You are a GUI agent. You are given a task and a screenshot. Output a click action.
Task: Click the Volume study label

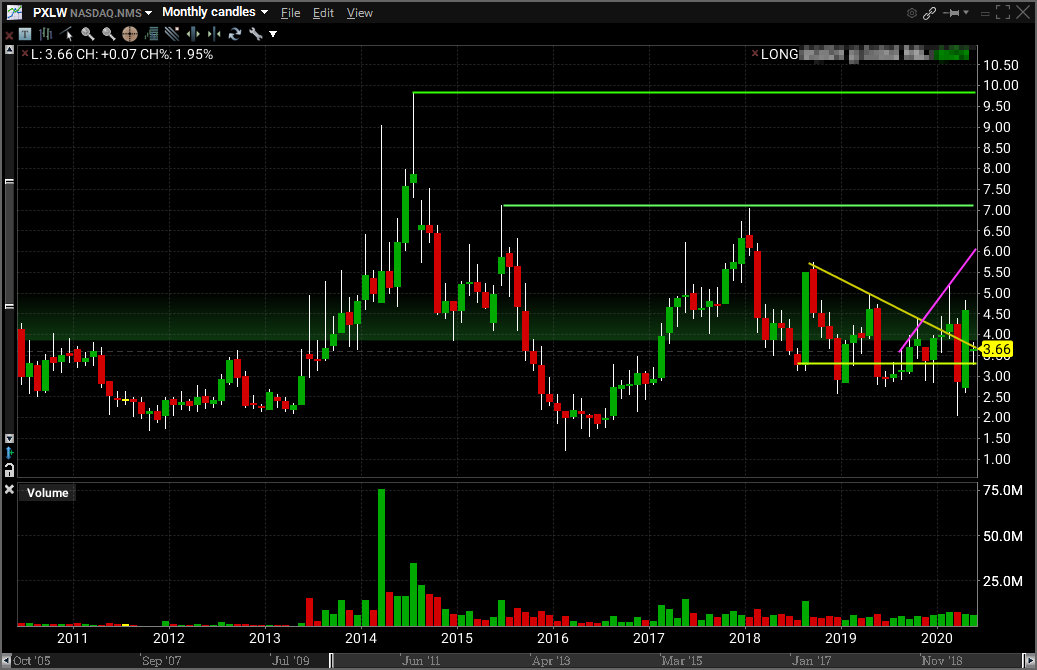tap(48, 493)
